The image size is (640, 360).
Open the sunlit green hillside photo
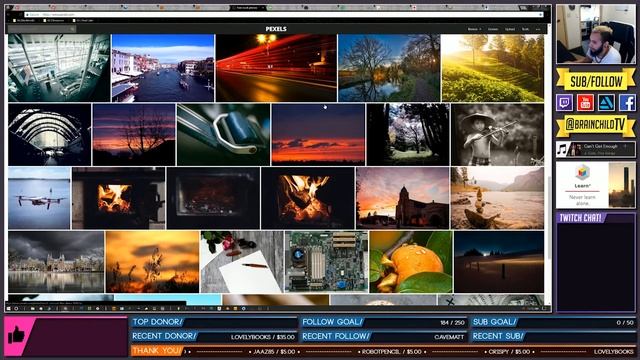pos(493,68)
